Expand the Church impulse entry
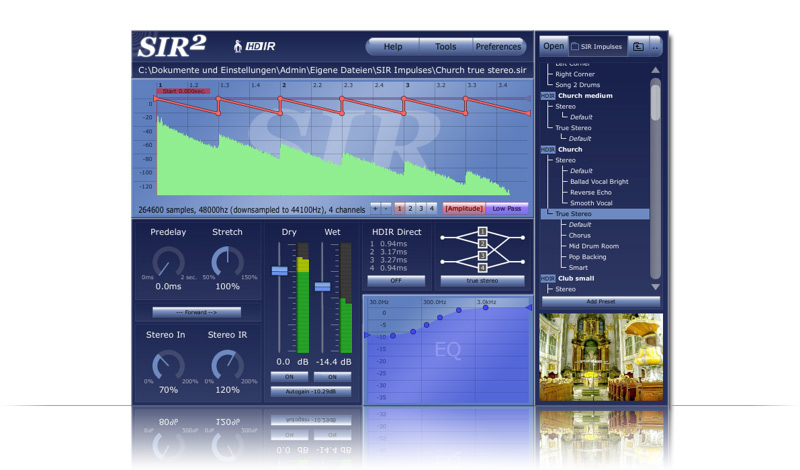 click(x=570, y=150)
